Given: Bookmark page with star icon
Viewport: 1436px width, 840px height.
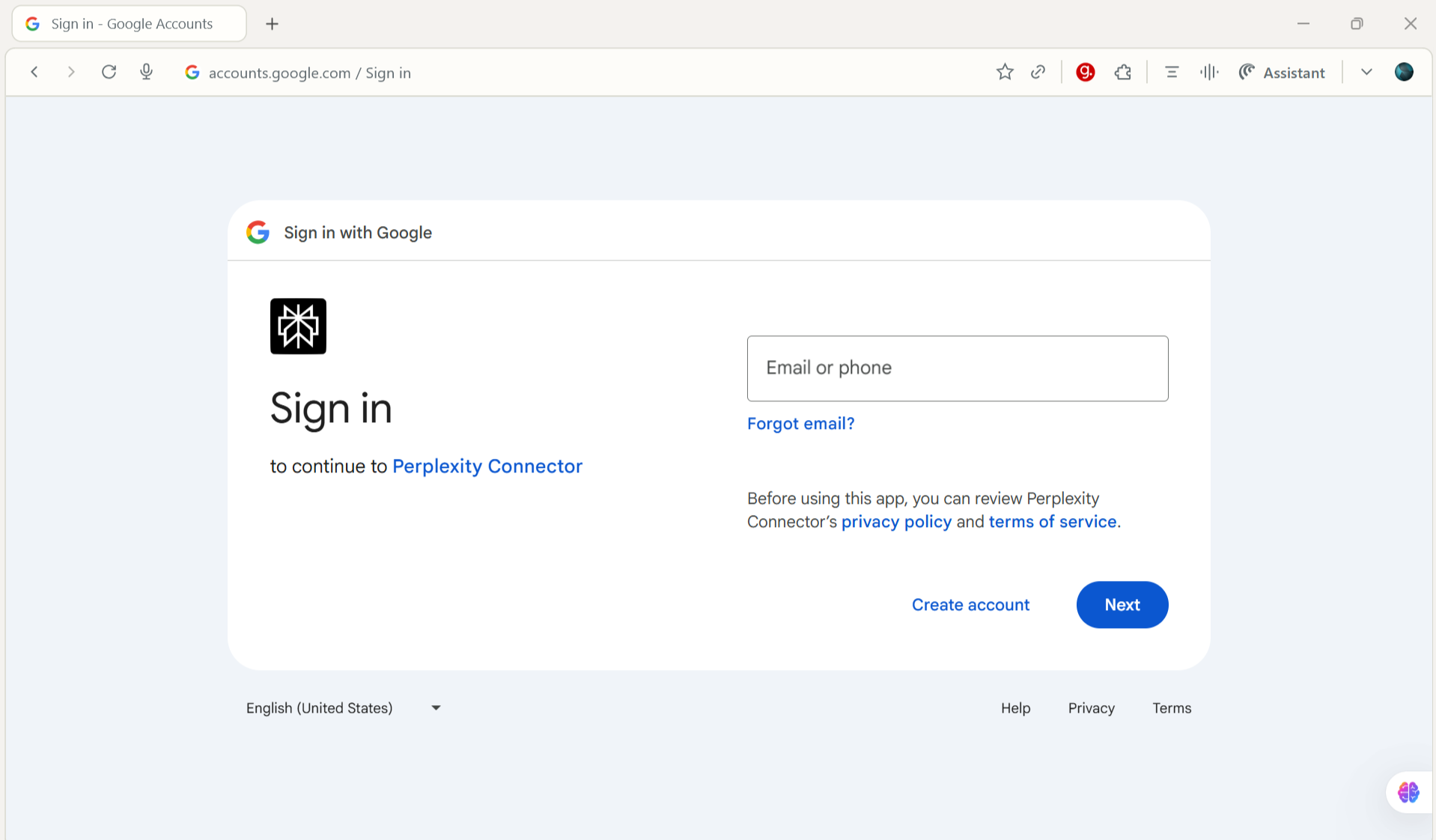Looking at the screenshot, I should (x=1005, y=72).
